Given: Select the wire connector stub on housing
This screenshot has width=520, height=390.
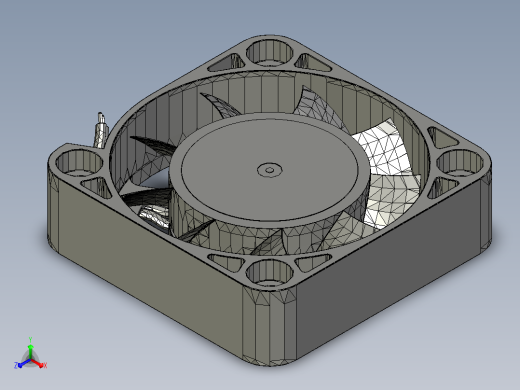Looking at the screenshot, I should pyautogui.click(x=101, y=131).
